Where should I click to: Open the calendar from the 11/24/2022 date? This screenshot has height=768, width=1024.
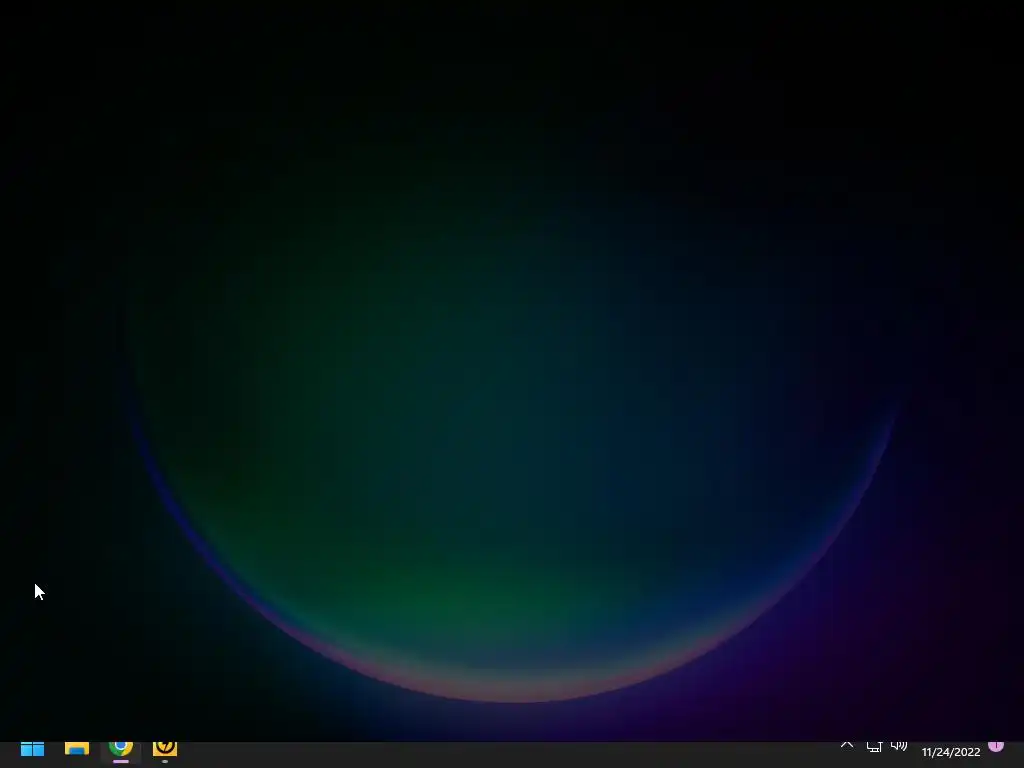pyautogui.click(x=951, y=752)
